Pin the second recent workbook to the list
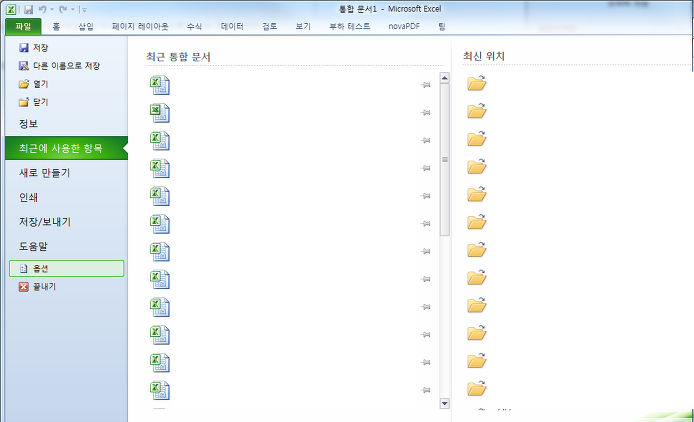694x422 pixels. pyautogui.click(x=426, y=112)
